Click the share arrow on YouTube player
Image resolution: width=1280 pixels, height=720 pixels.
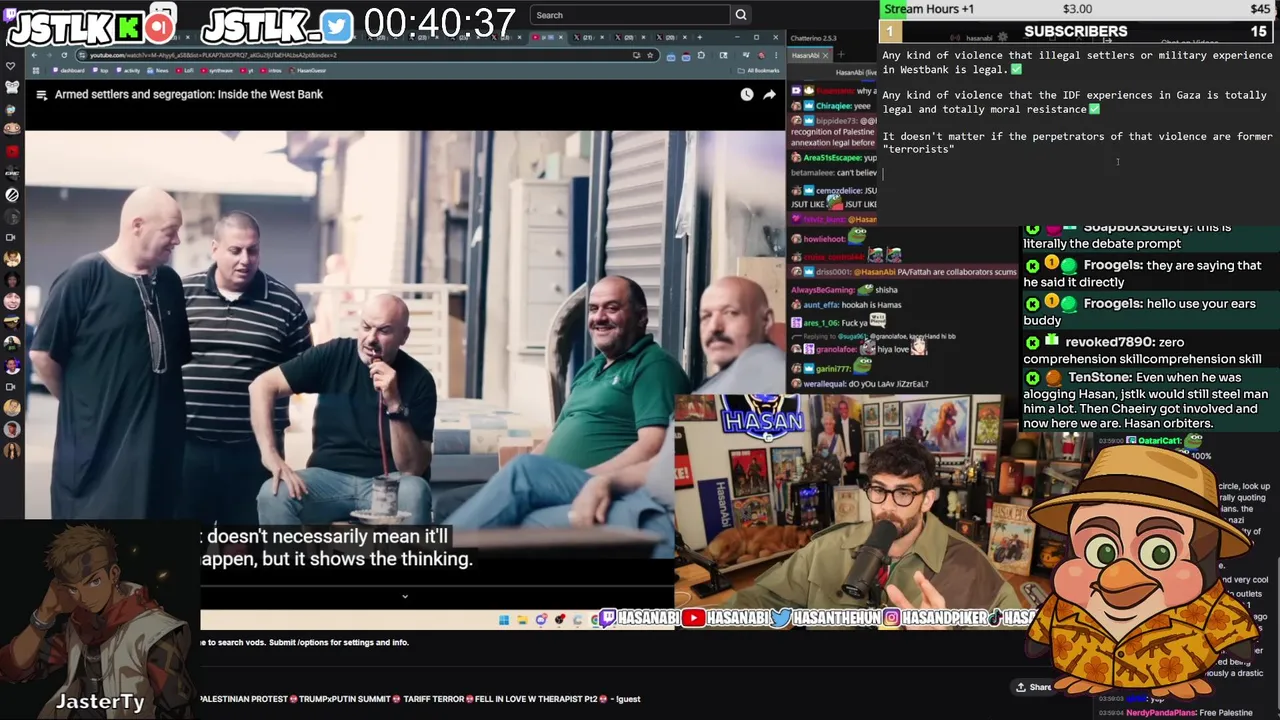(x=769, y=95)
